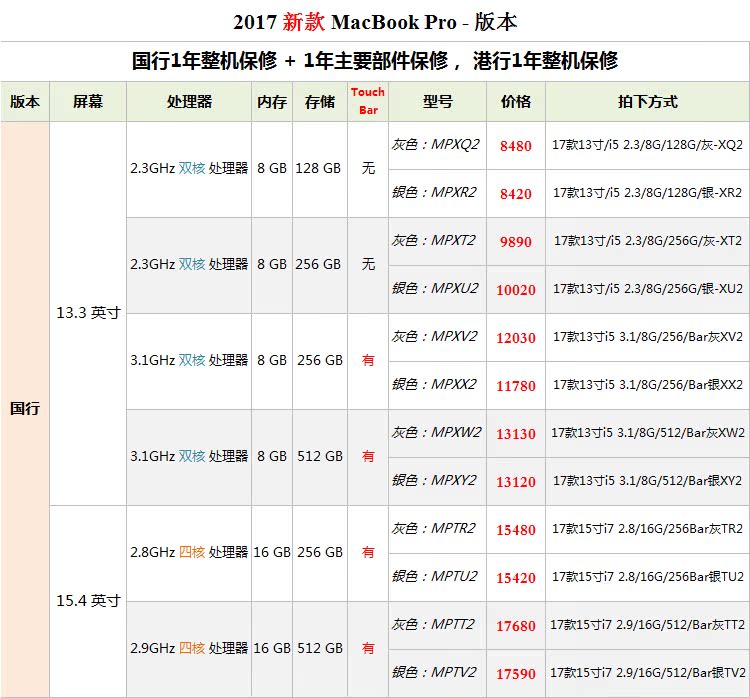Click model '灰色：MPXT2'

point(433,240)
